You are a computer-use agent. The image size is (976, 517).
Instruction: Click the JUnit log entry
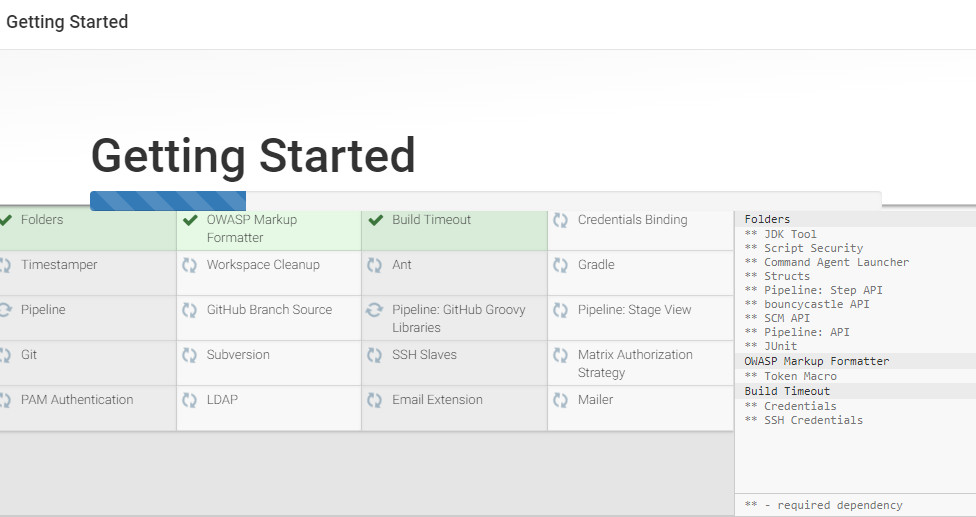pyautogui.click(x=771, y=346)
